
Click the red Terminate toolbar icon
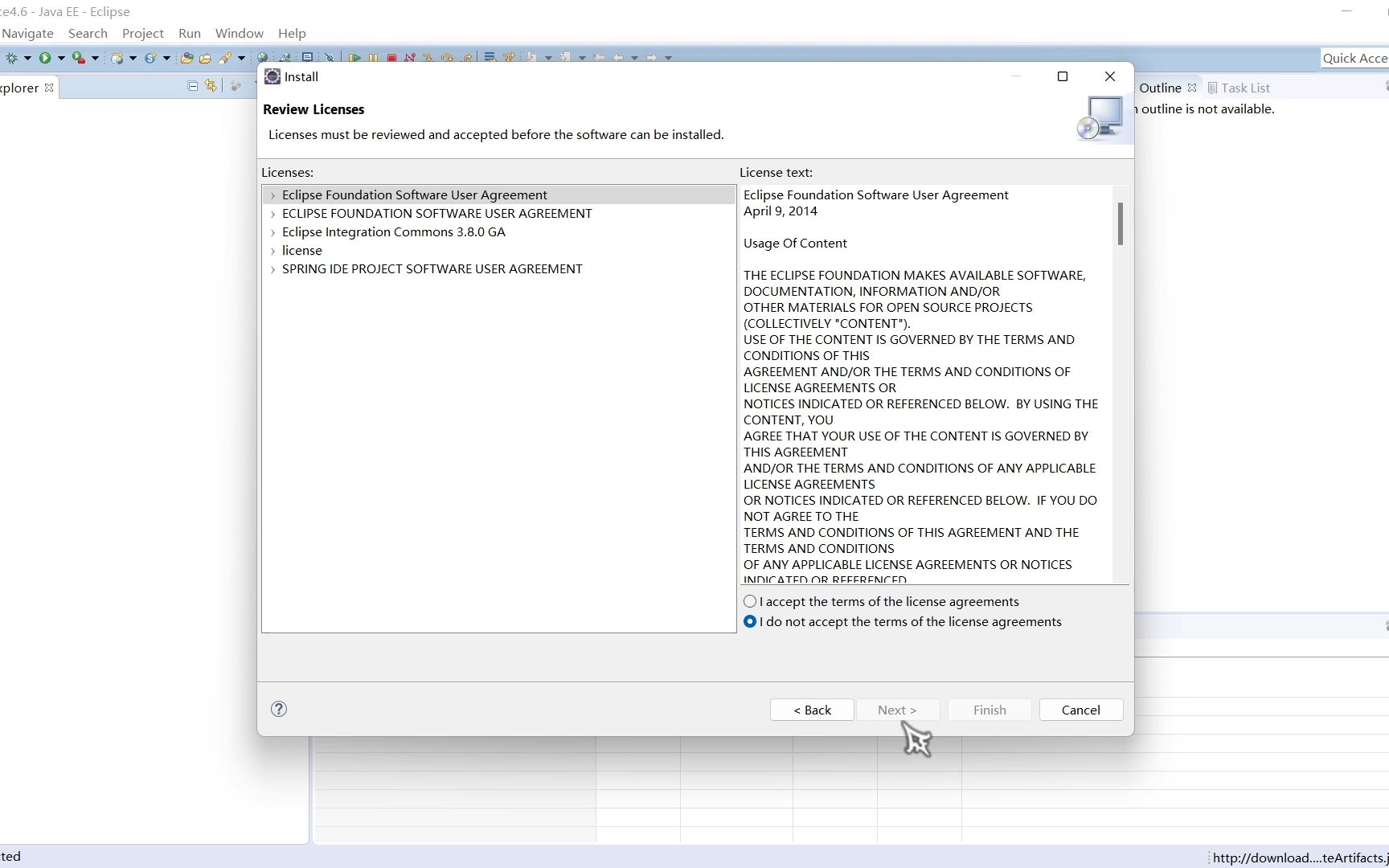391,58
